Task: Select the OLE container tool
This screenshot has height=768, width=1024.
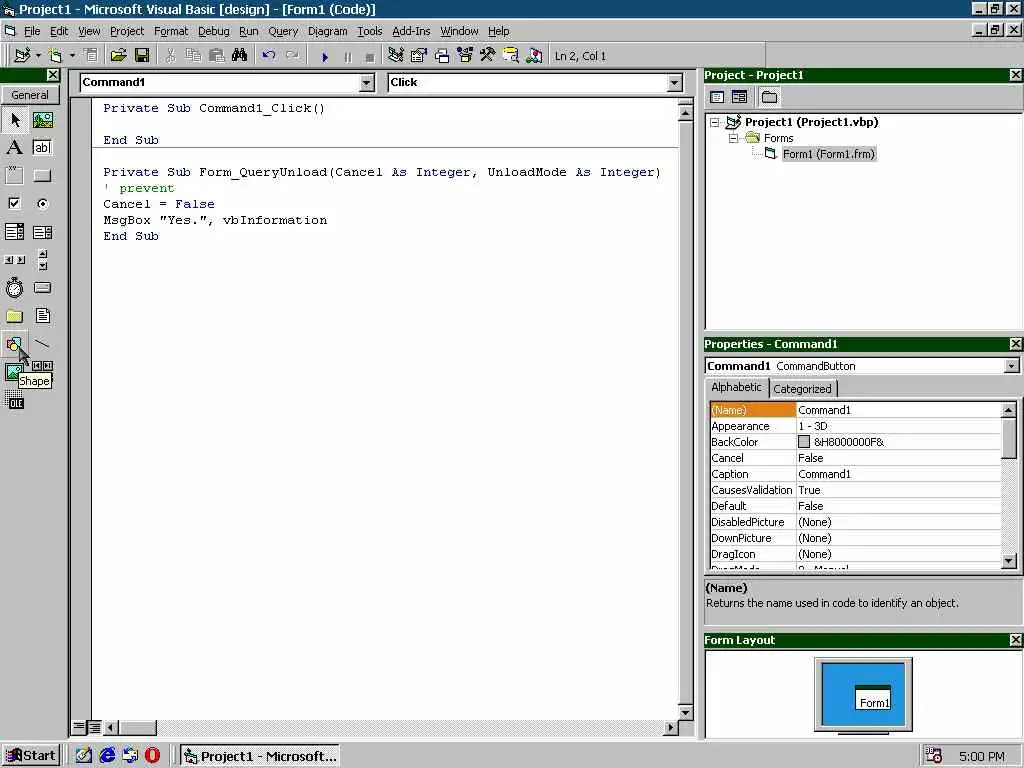Action: 14,400
